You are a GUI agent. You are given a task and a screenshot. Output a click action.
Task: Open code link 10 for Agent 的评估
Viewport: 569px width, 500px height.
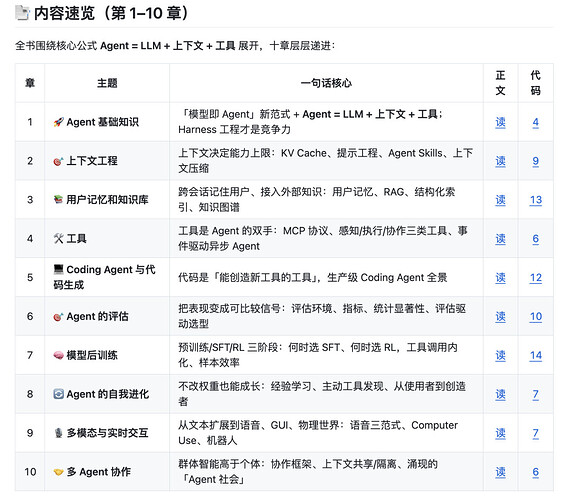click(536, 316)
